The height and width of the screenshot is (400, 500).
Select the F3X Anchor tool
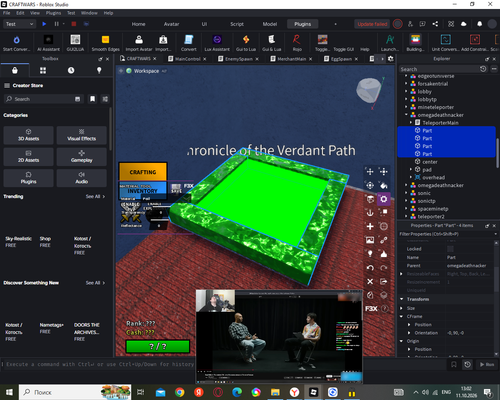370,213
